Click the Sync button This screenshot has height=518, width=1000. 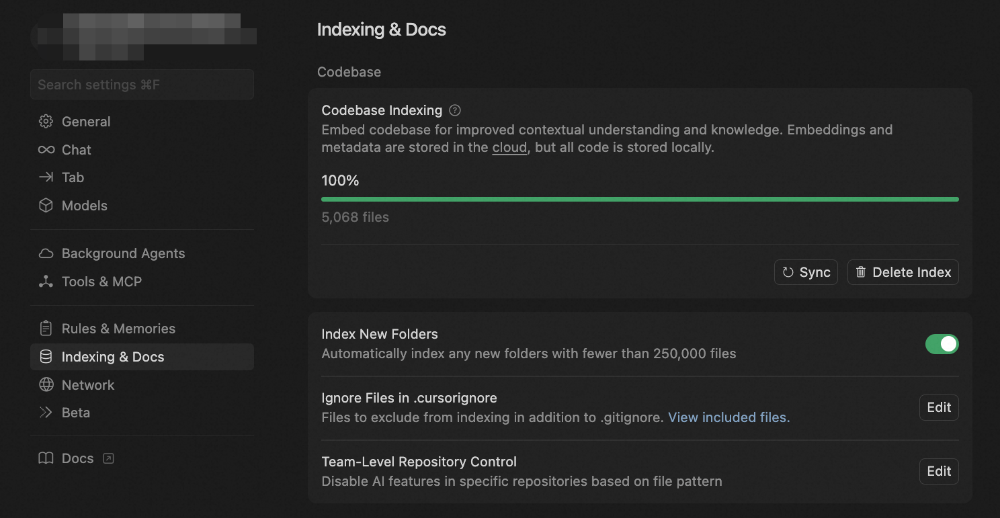(x=805, y=272)
